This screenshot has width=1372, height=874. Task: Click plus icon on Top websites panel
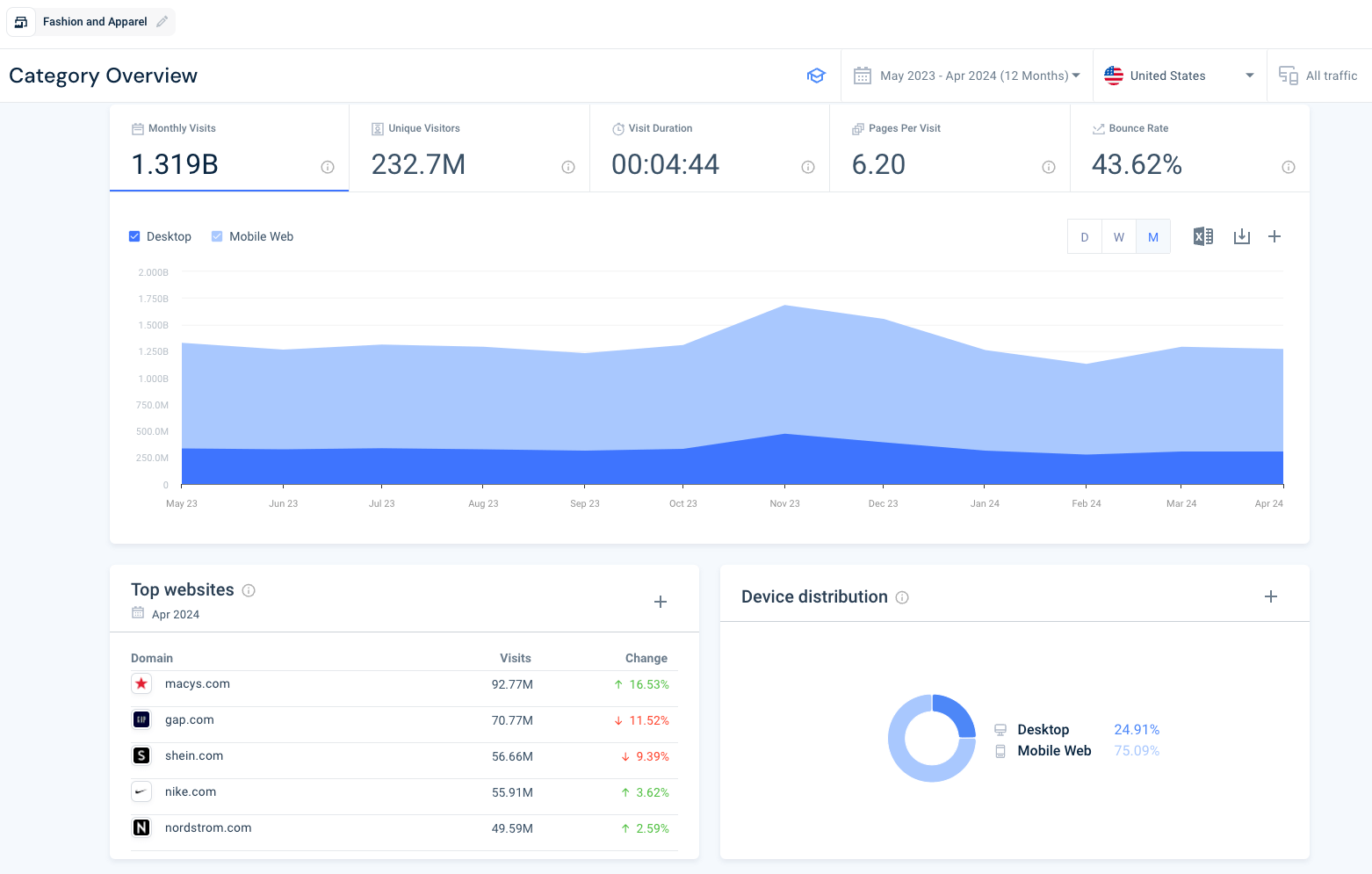[x=661, y=602]
